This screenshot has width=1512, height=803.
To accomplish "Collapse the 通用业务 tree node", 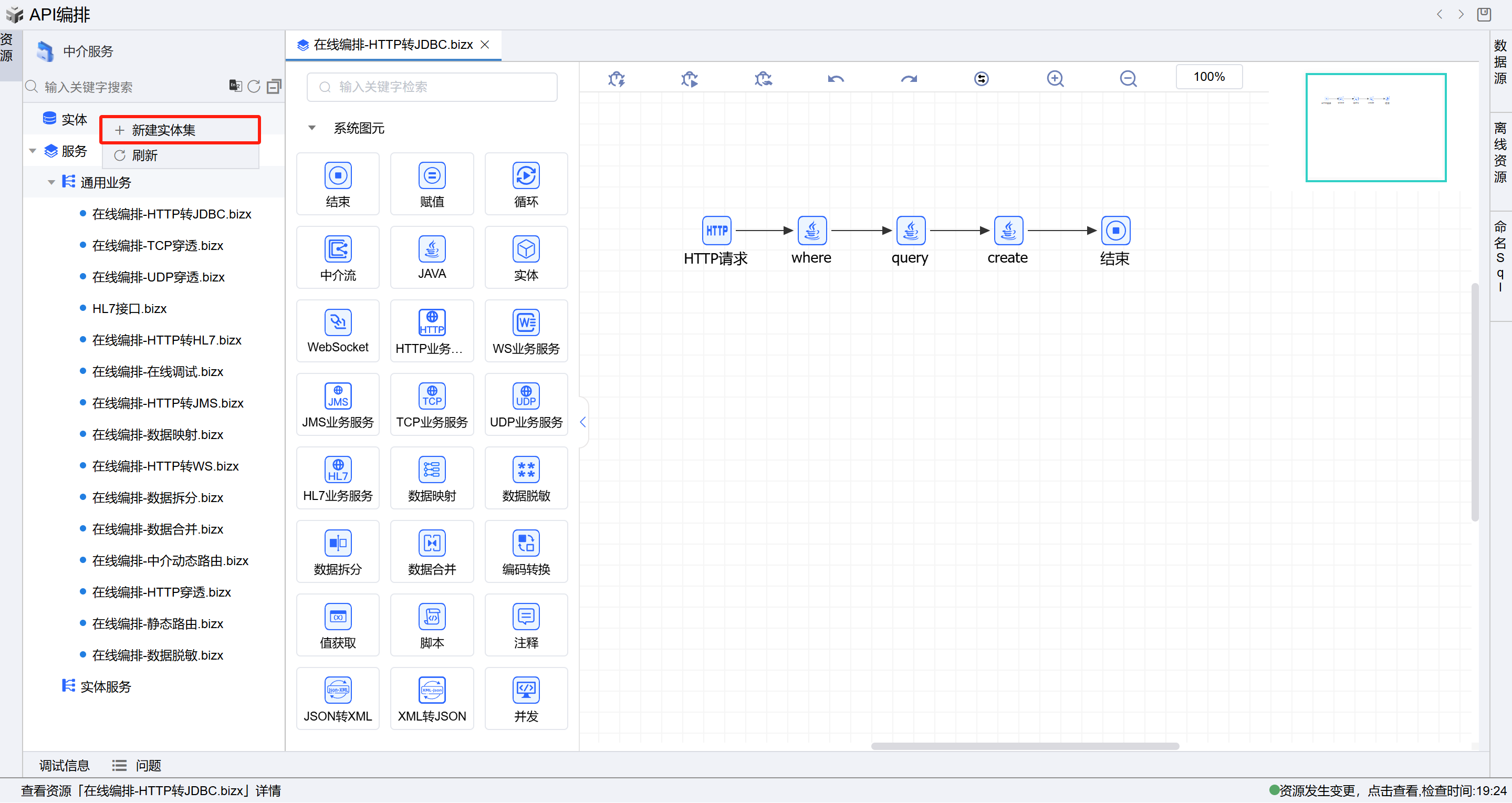I will [x=51, y=183].
